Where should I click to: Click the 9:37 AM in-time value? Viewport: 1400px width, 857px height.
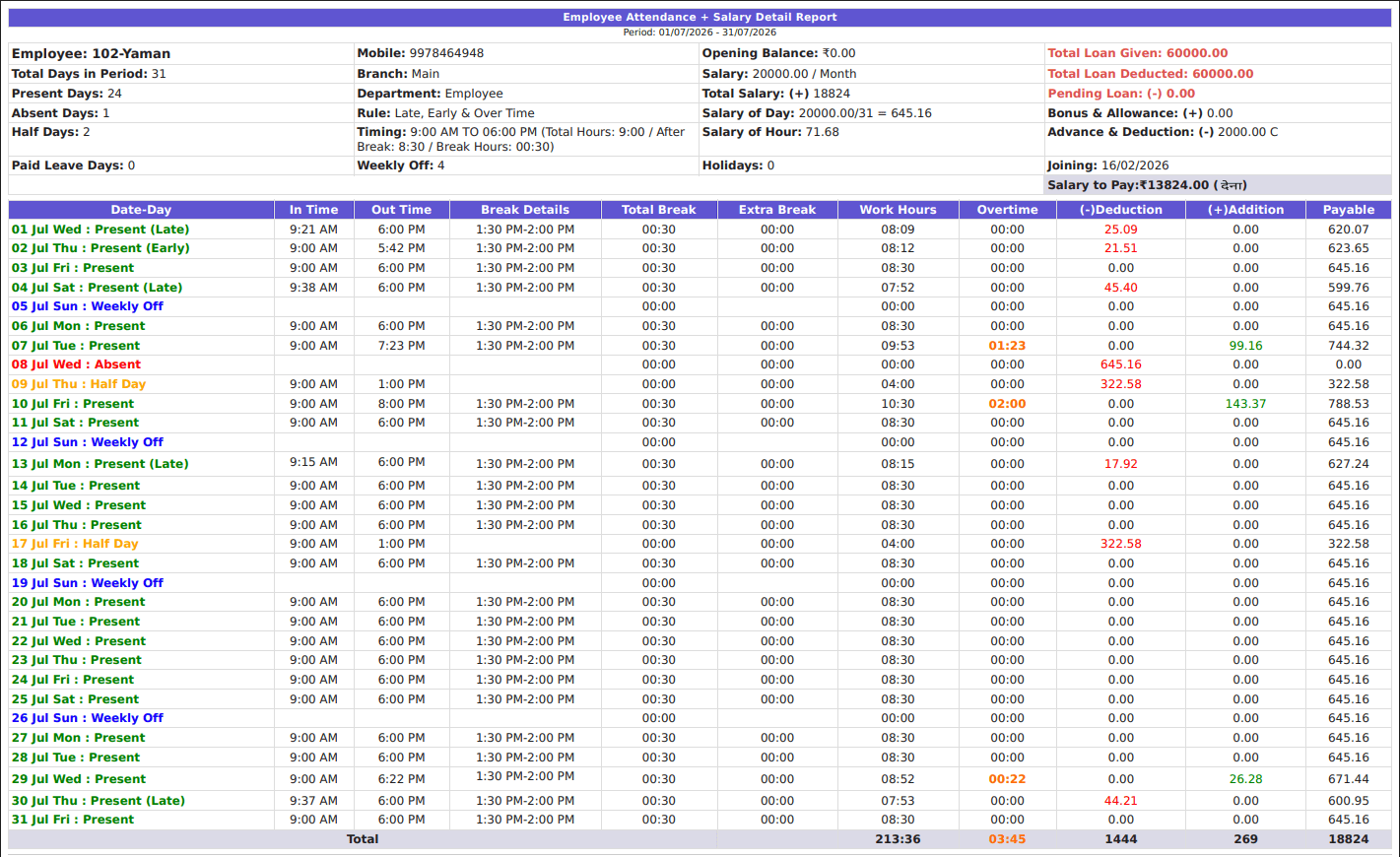(x=313, y=801)
